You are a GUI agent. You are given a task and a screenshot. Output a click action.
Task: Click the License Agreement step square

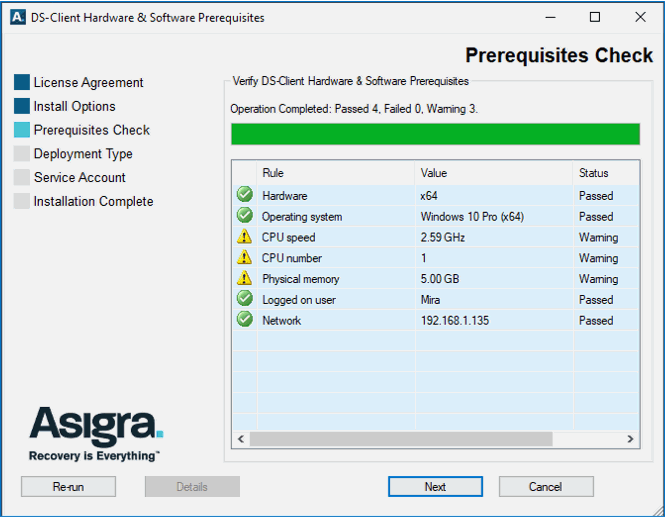pos(22,82)
